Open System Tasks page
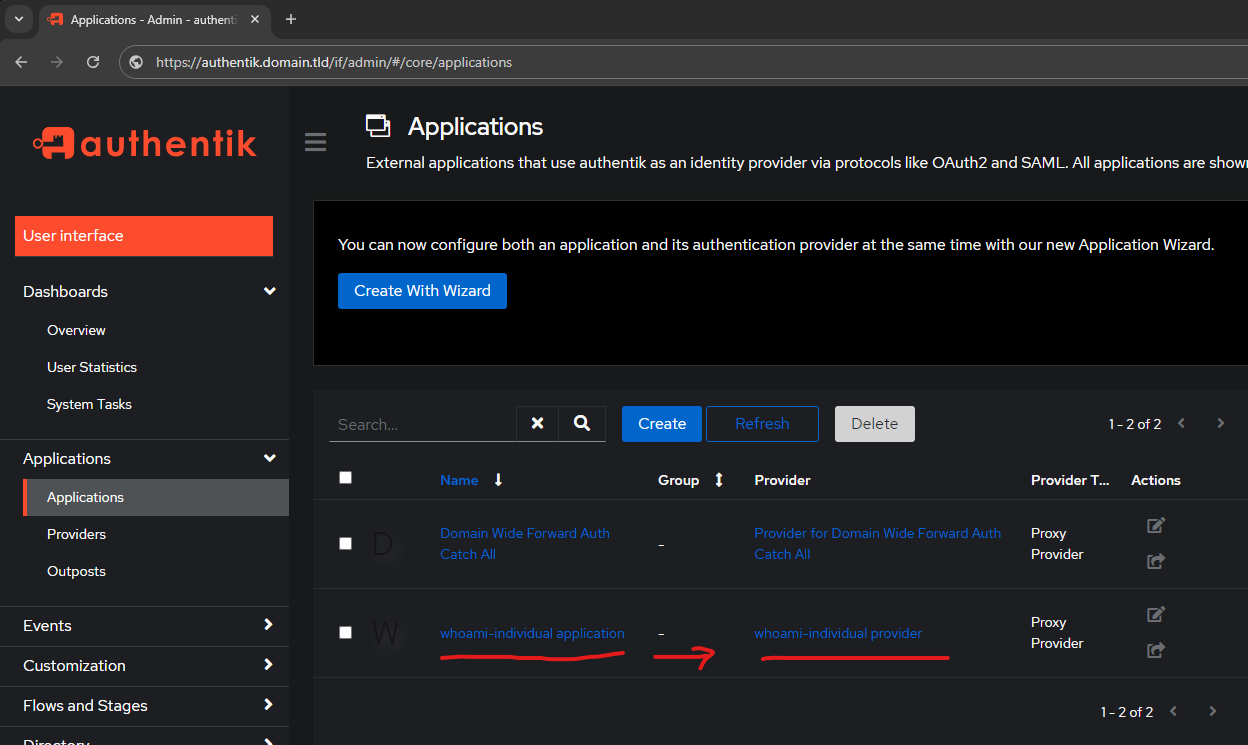Screen dimensions: 1248x745 click(89, 404)
